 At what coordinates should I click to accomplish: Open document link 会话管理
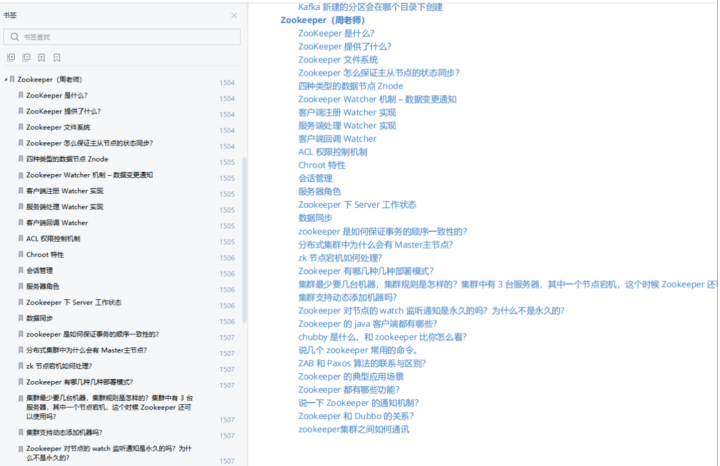(315, 178)
